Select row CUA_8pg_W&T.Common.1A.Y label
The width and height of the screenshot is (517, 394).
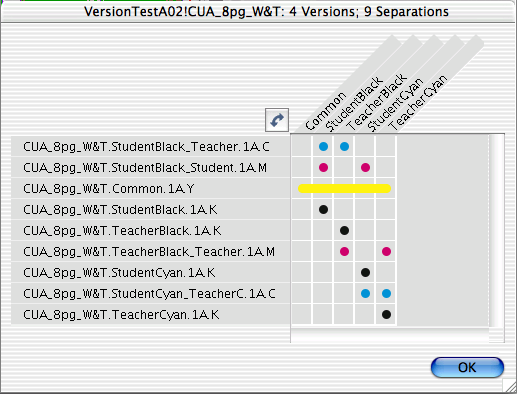(109, 189)
